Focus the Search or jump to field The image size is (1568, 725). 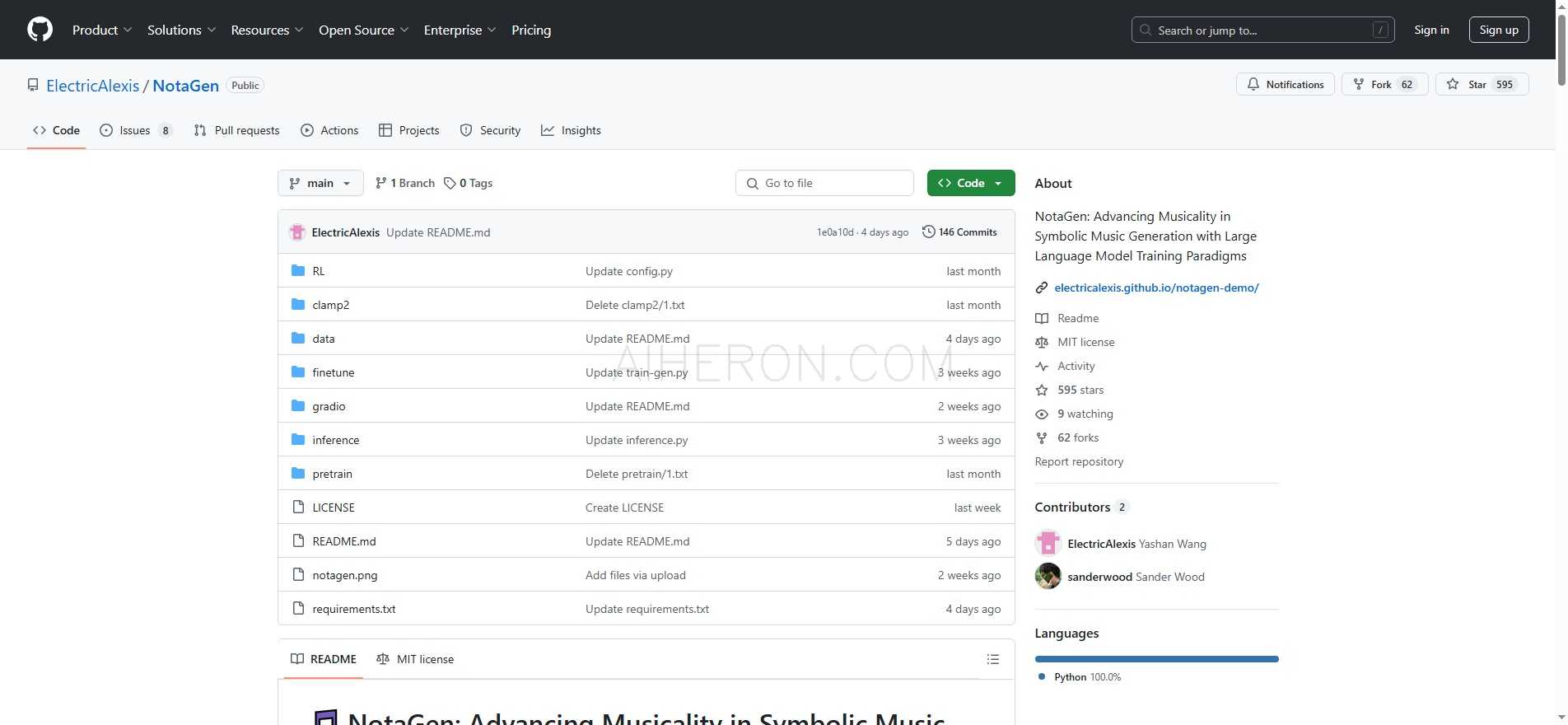point(1262,30)
